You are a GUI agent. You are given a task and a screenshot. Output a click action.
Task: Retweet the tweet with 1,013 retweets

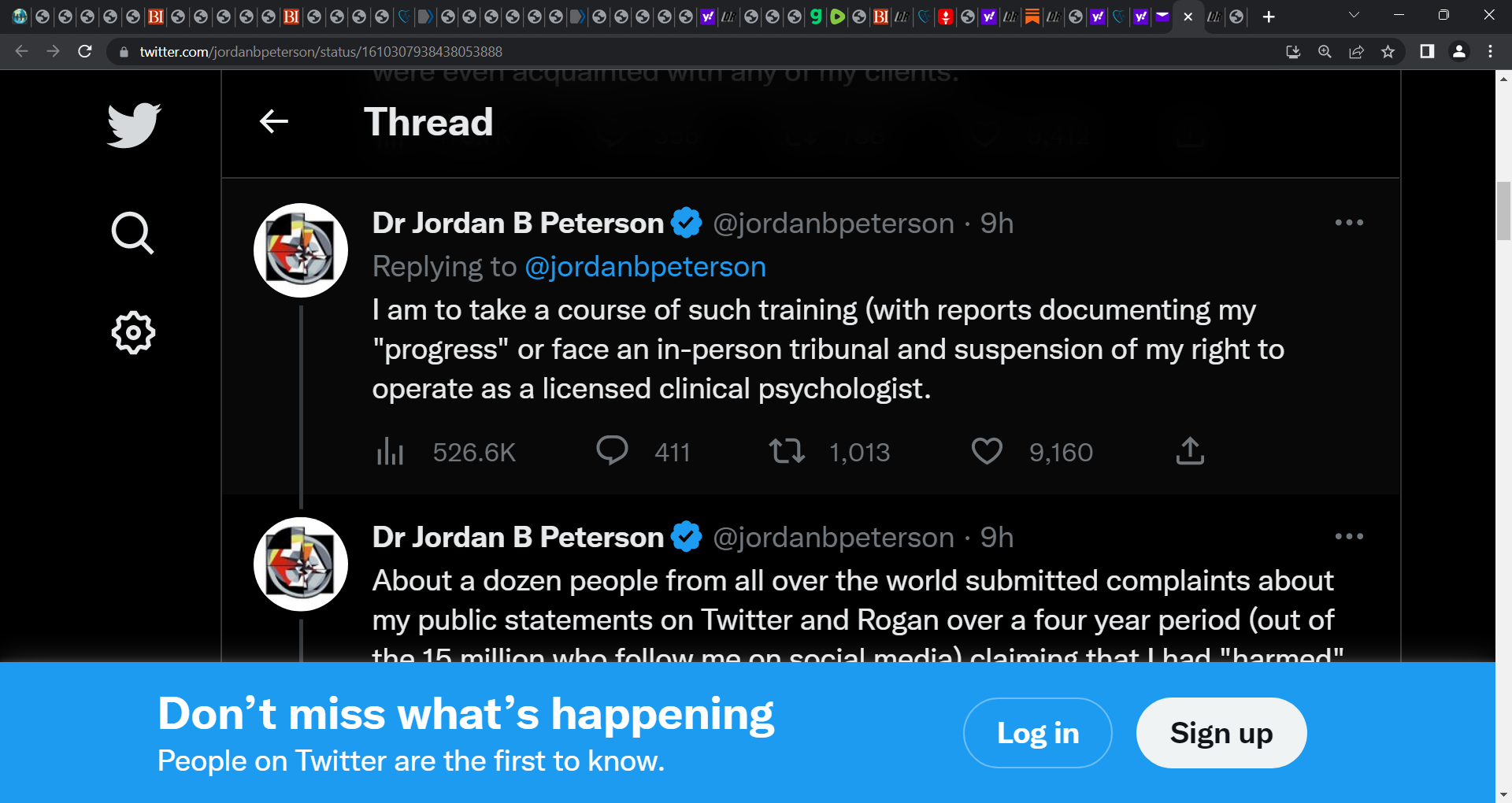787,451
